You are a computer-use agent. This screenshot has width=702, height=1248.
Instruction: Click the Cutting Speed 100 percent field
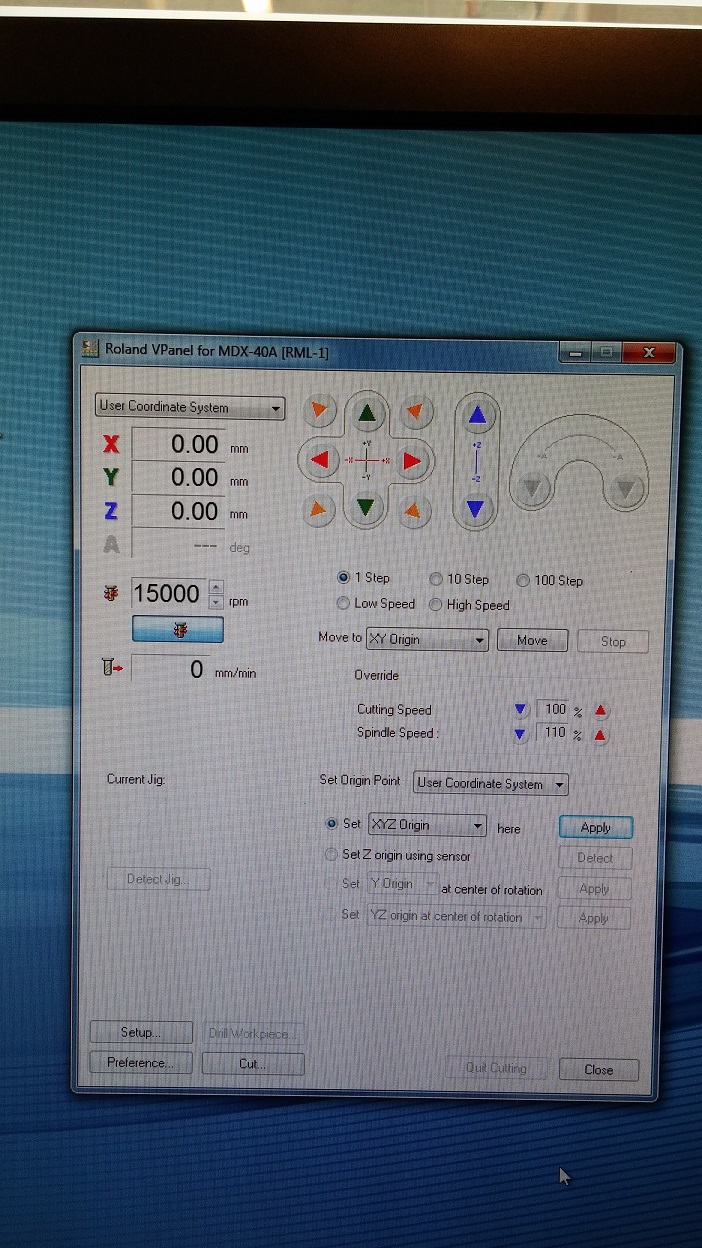pos(555,710)
